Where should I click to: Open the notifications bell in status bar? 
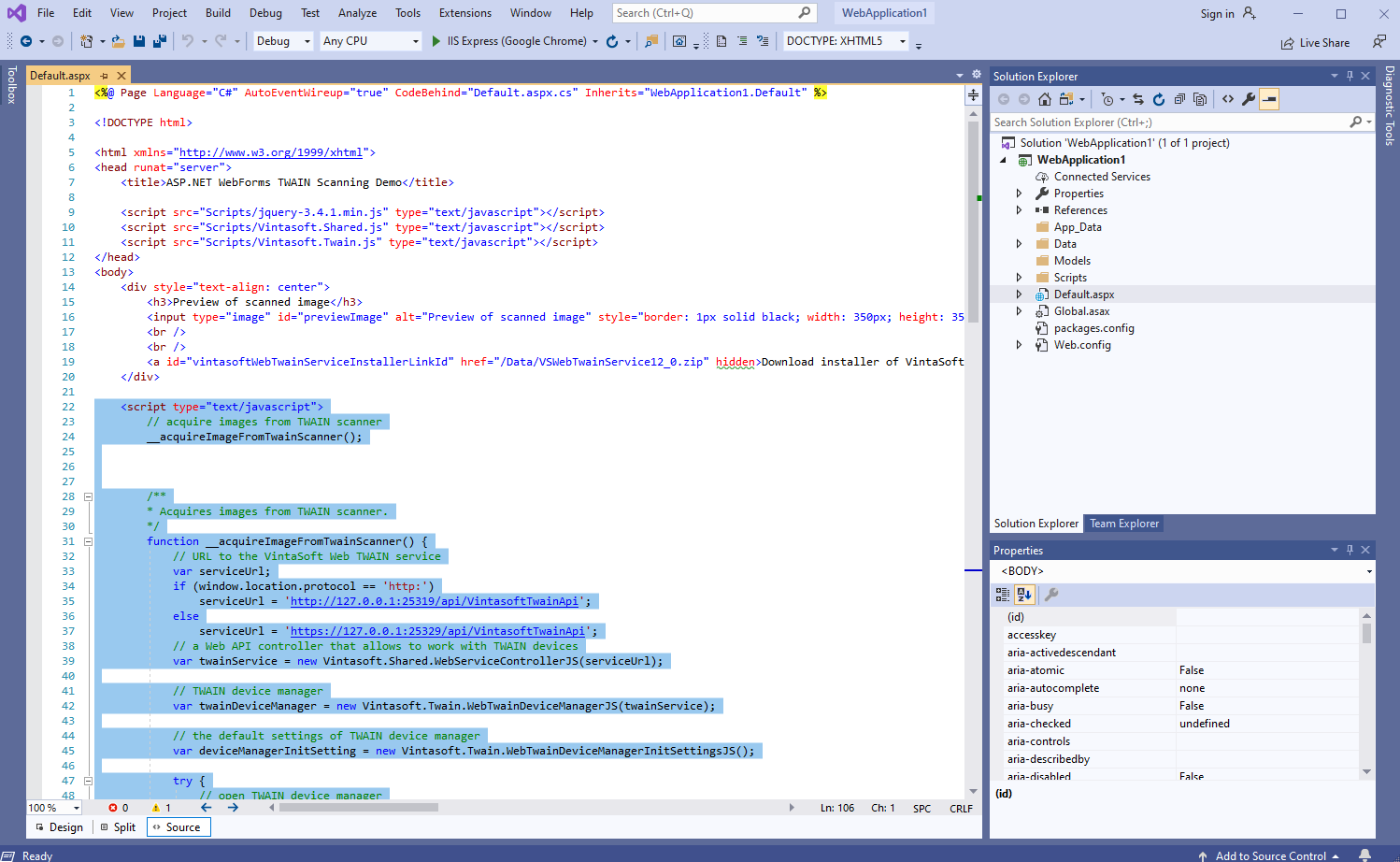tap(1364, 855)
